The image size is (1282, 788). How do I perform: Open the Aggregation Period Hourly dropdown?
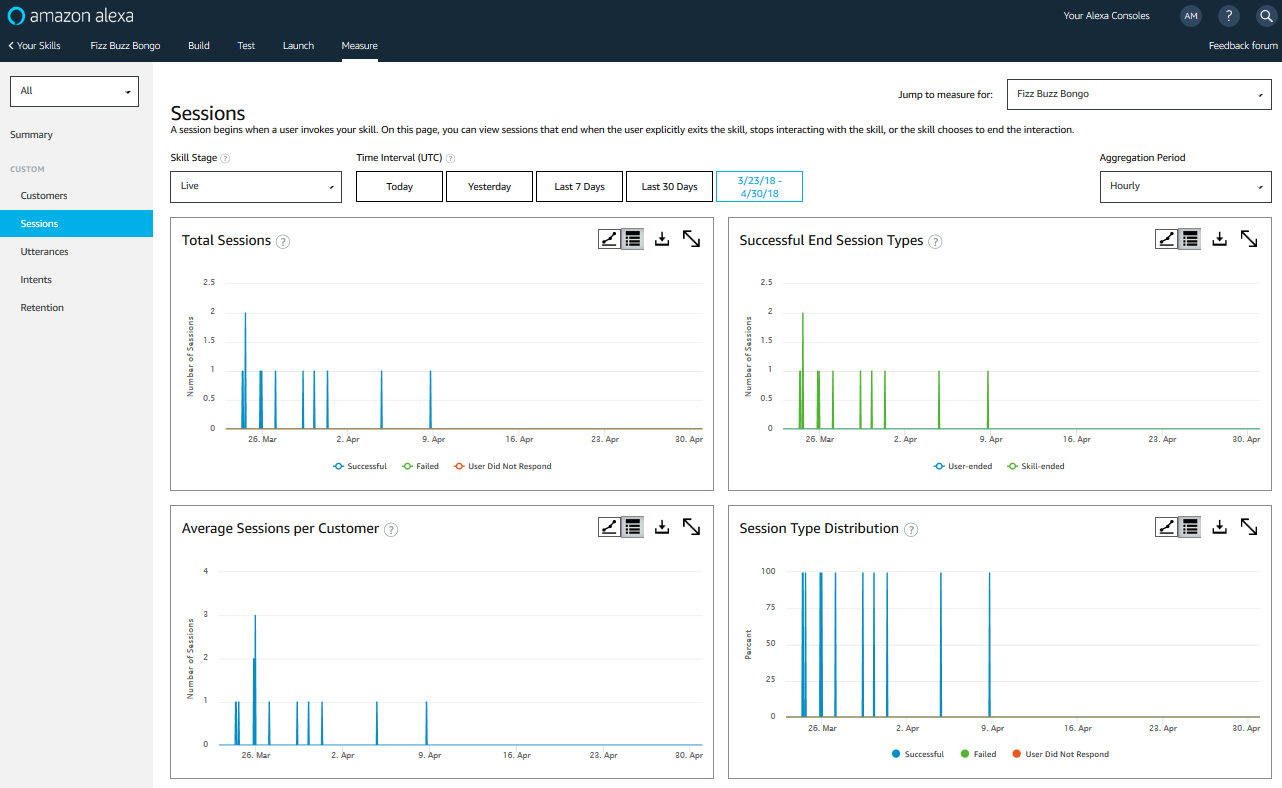(1185, 187)
